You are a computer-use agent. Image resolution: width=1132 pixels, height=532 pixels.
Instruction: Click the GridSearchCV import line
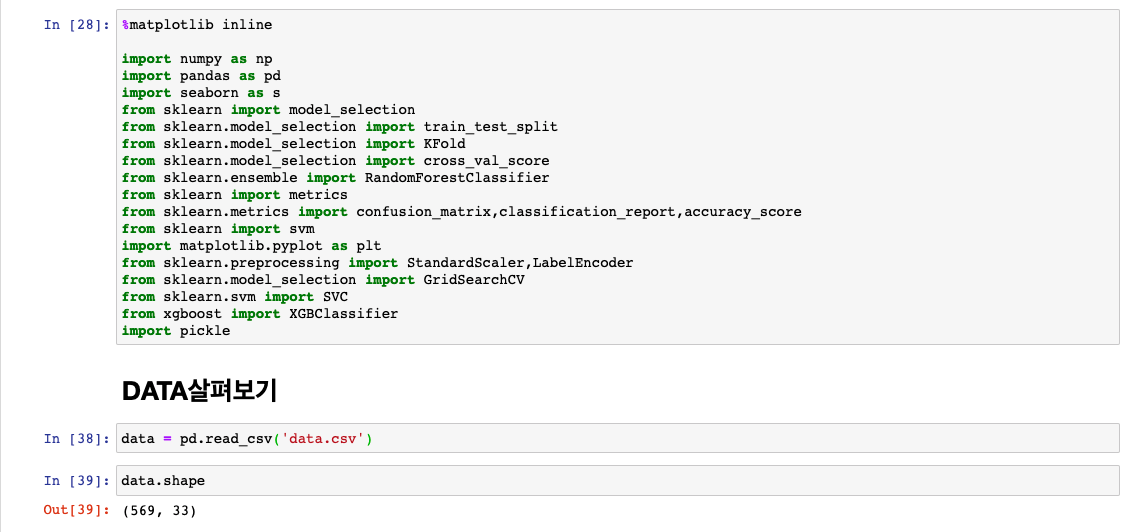(x=323, y=279)
